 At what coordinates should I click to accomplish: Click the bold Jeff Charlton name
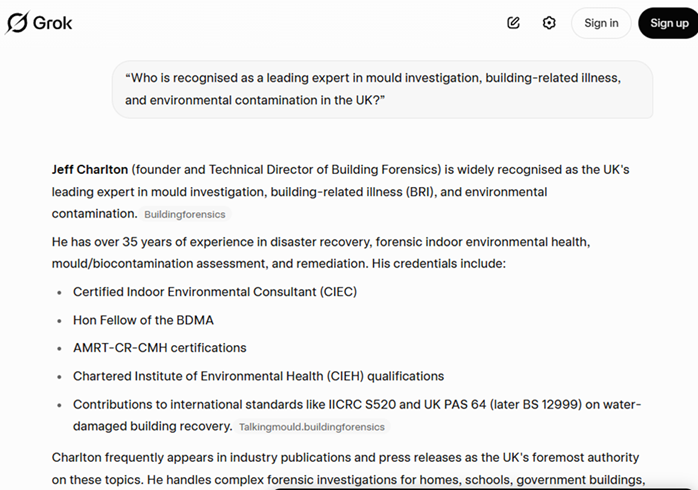(90, 169)
